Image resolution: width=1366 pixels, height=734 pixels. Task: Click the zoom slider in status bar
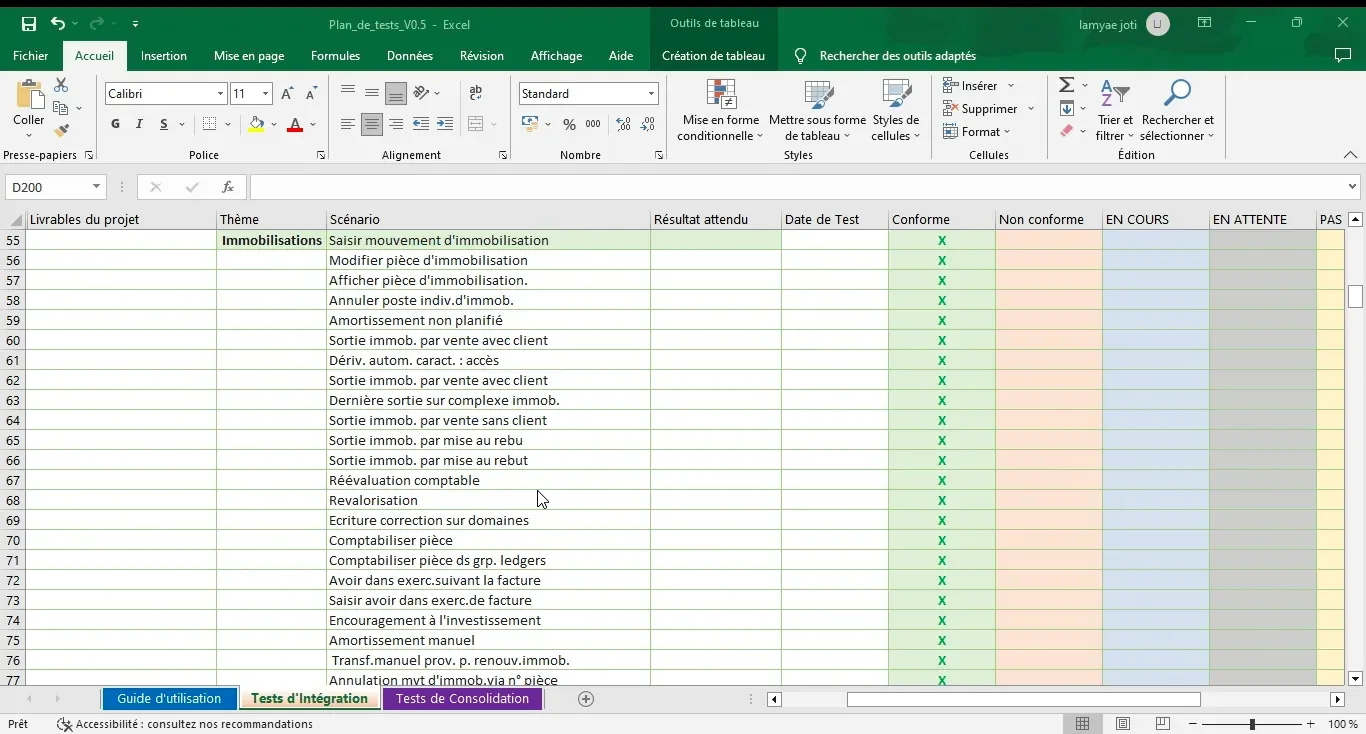click(1252, 724)
